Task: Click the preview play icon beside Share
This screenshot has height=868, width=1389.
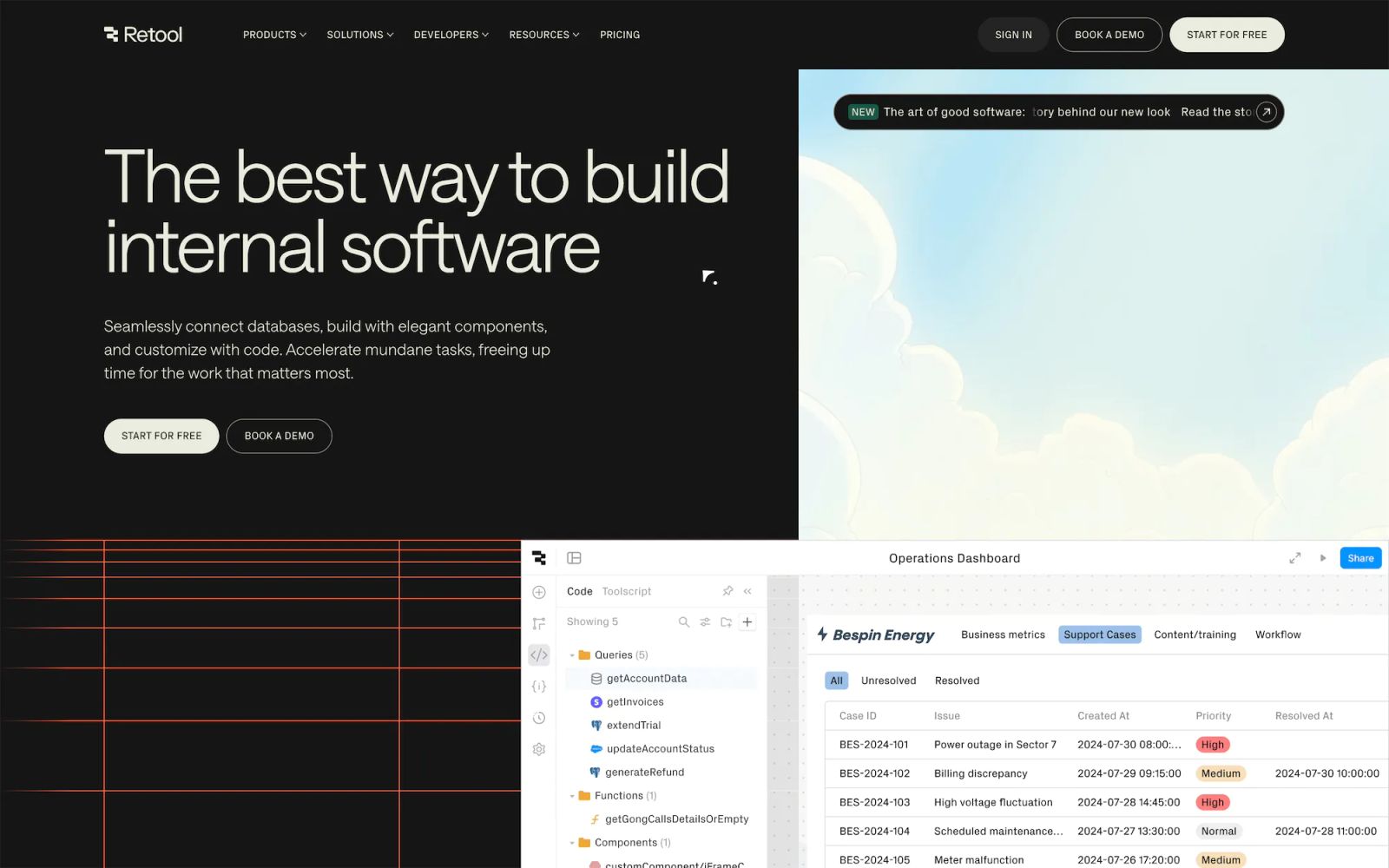Action: [x=1323, y=558]
